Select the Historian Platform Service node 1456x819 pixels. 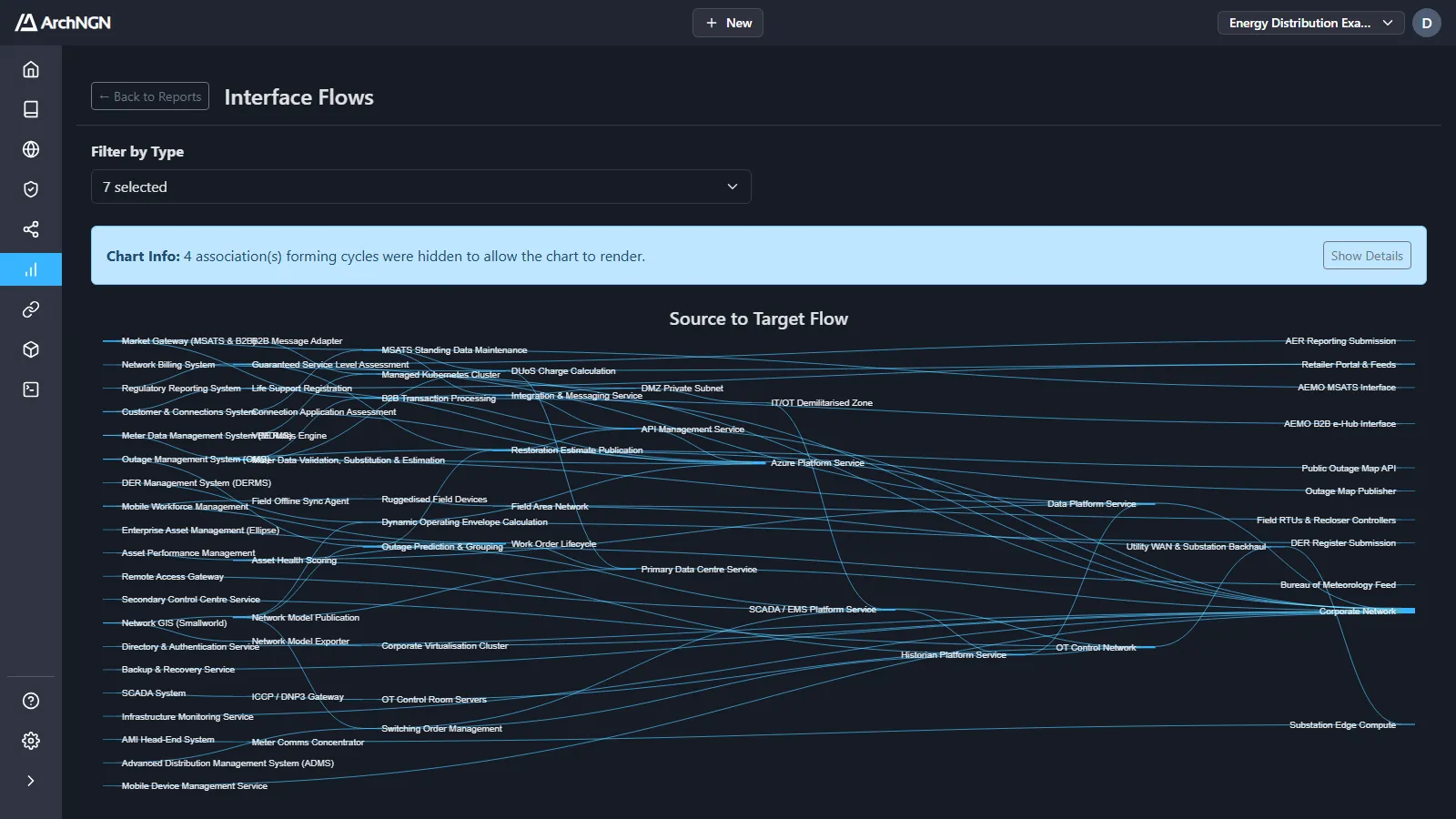[x=954, y=655]
